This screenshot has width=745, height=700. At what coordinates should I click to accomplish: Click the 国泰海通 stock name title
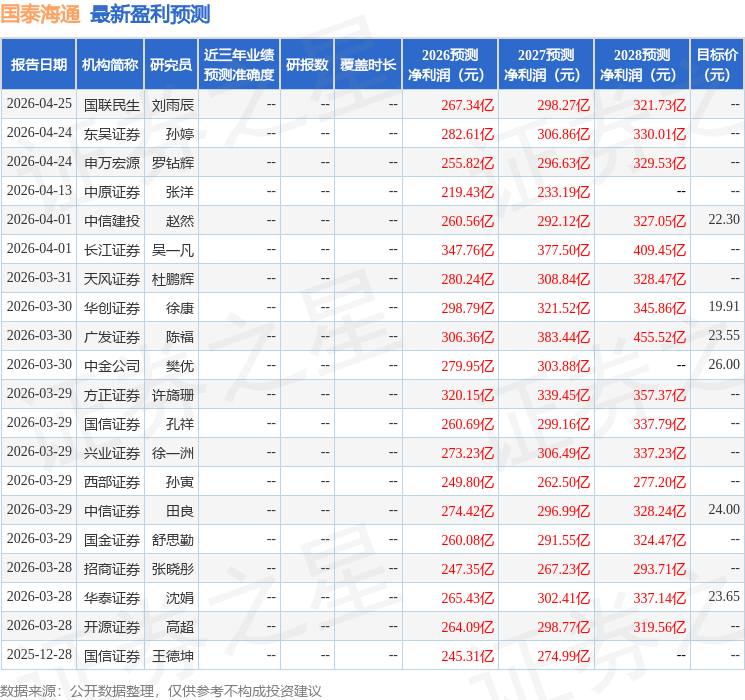pyautogui.click(x=41, y=14)
